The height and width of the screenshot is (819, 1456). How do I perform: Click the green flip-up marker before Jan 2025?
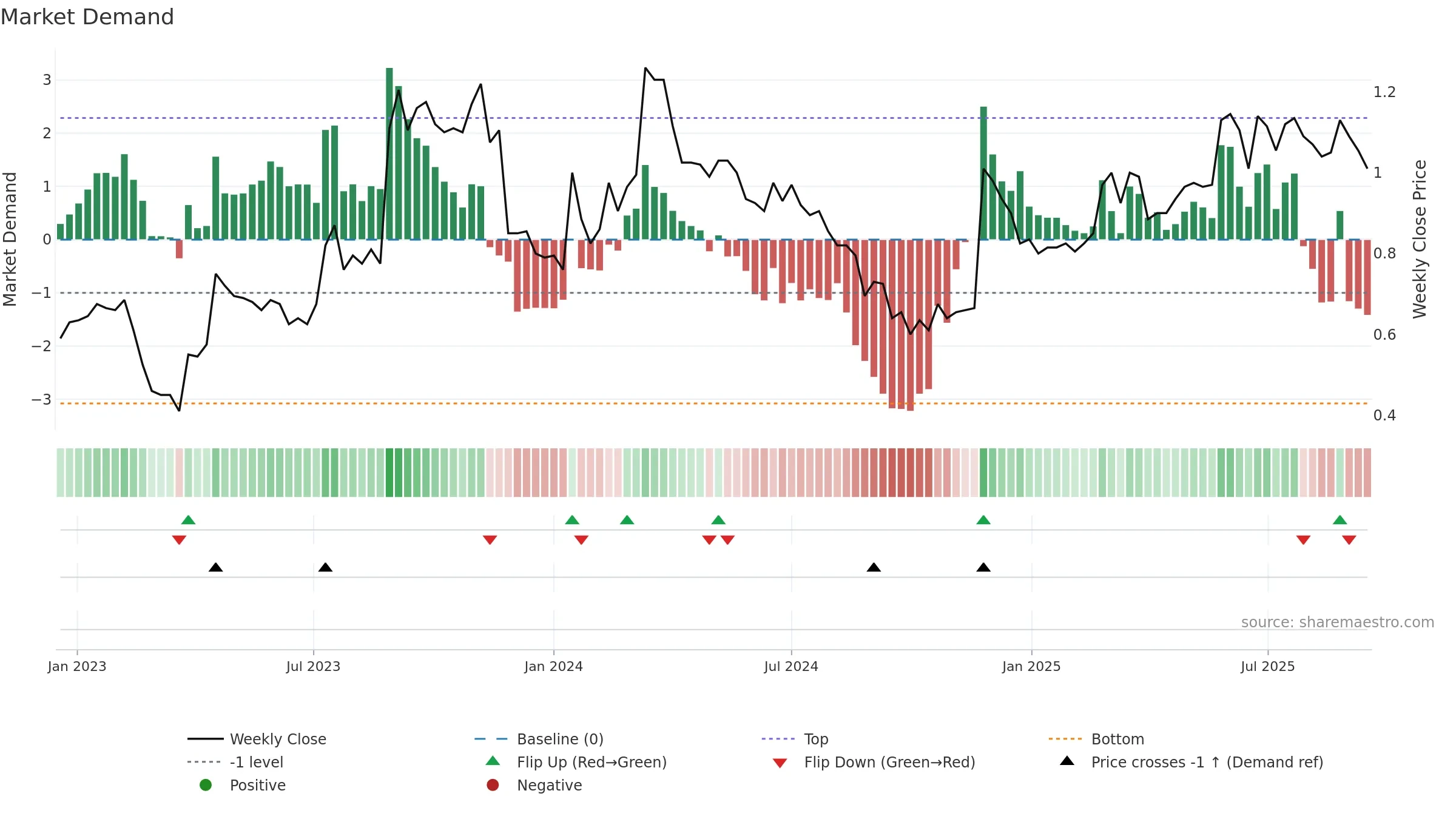click(983, 520)
